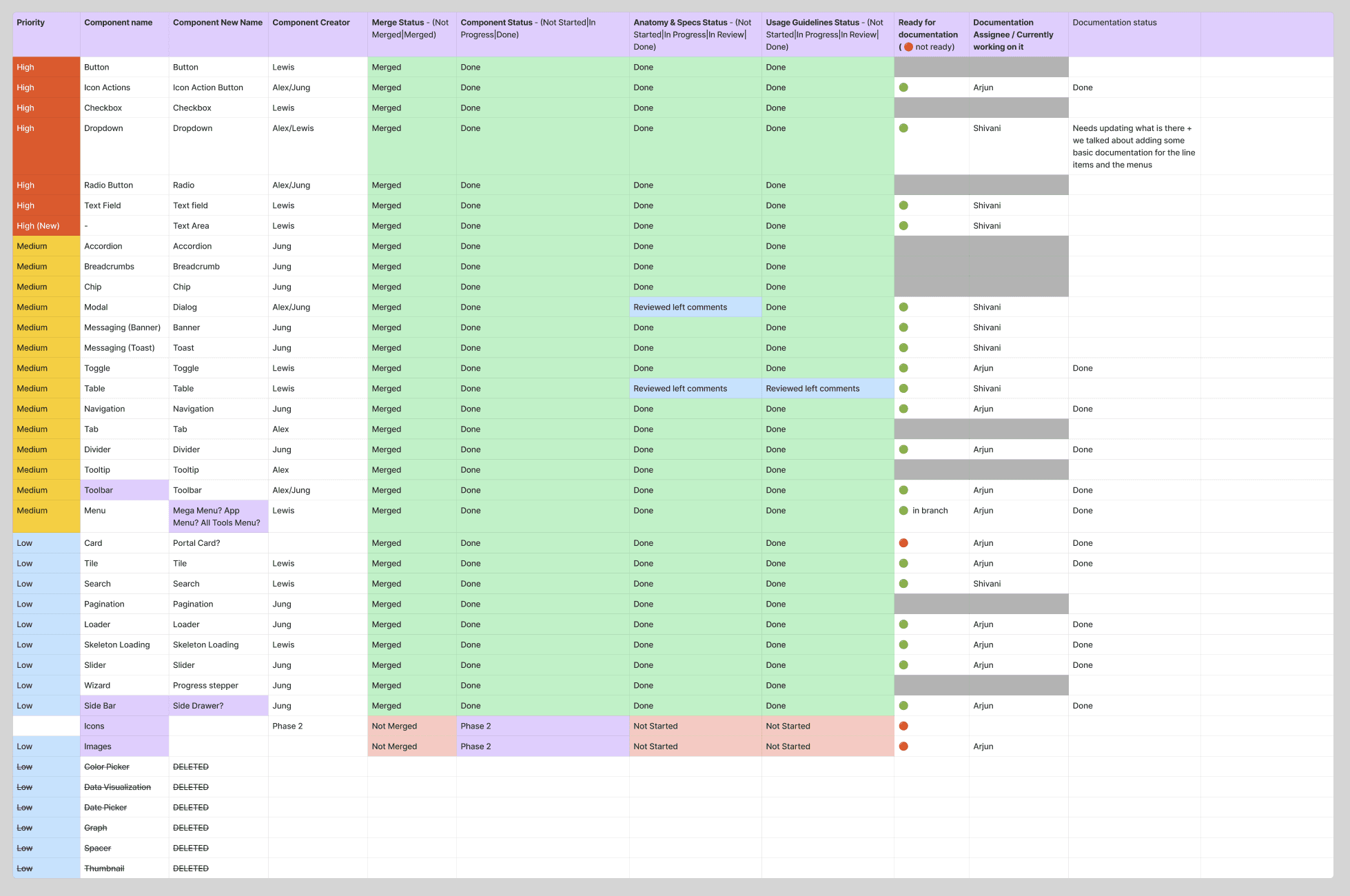Click the Dropdown row documentation note text
This screenshot has height=896, width=1350.
point(1133,146)
